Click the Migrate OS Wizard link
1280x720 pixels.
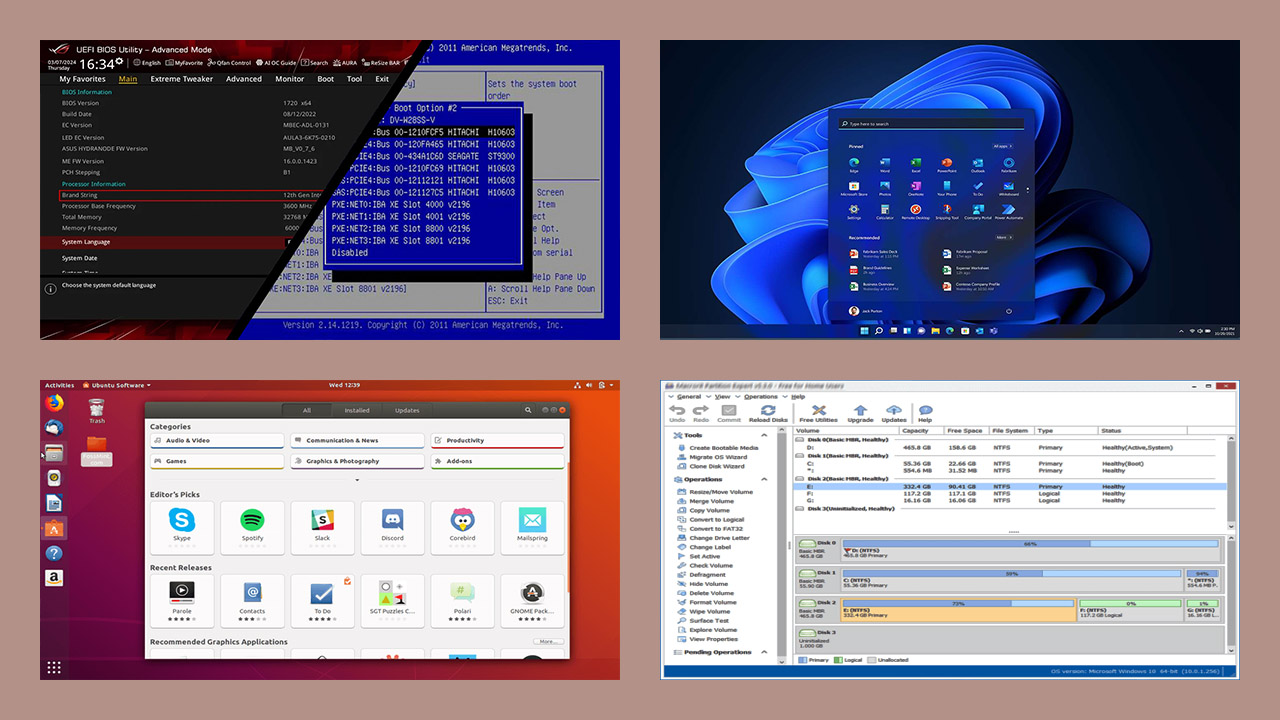tap(716, 457)
